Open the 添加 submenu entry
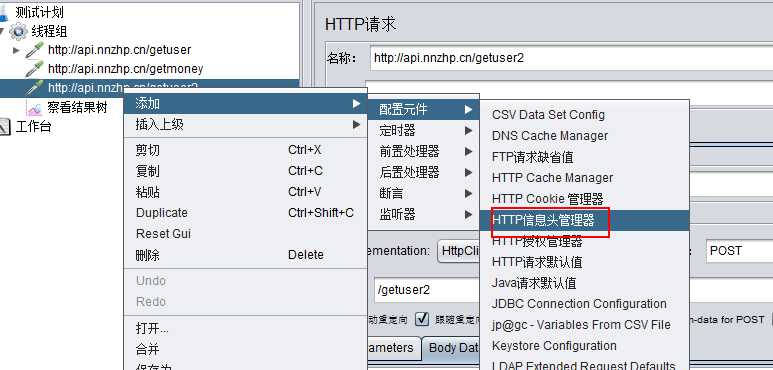Image resolution: width=773 pixels, height=370 pixels. tap(246, 103)
